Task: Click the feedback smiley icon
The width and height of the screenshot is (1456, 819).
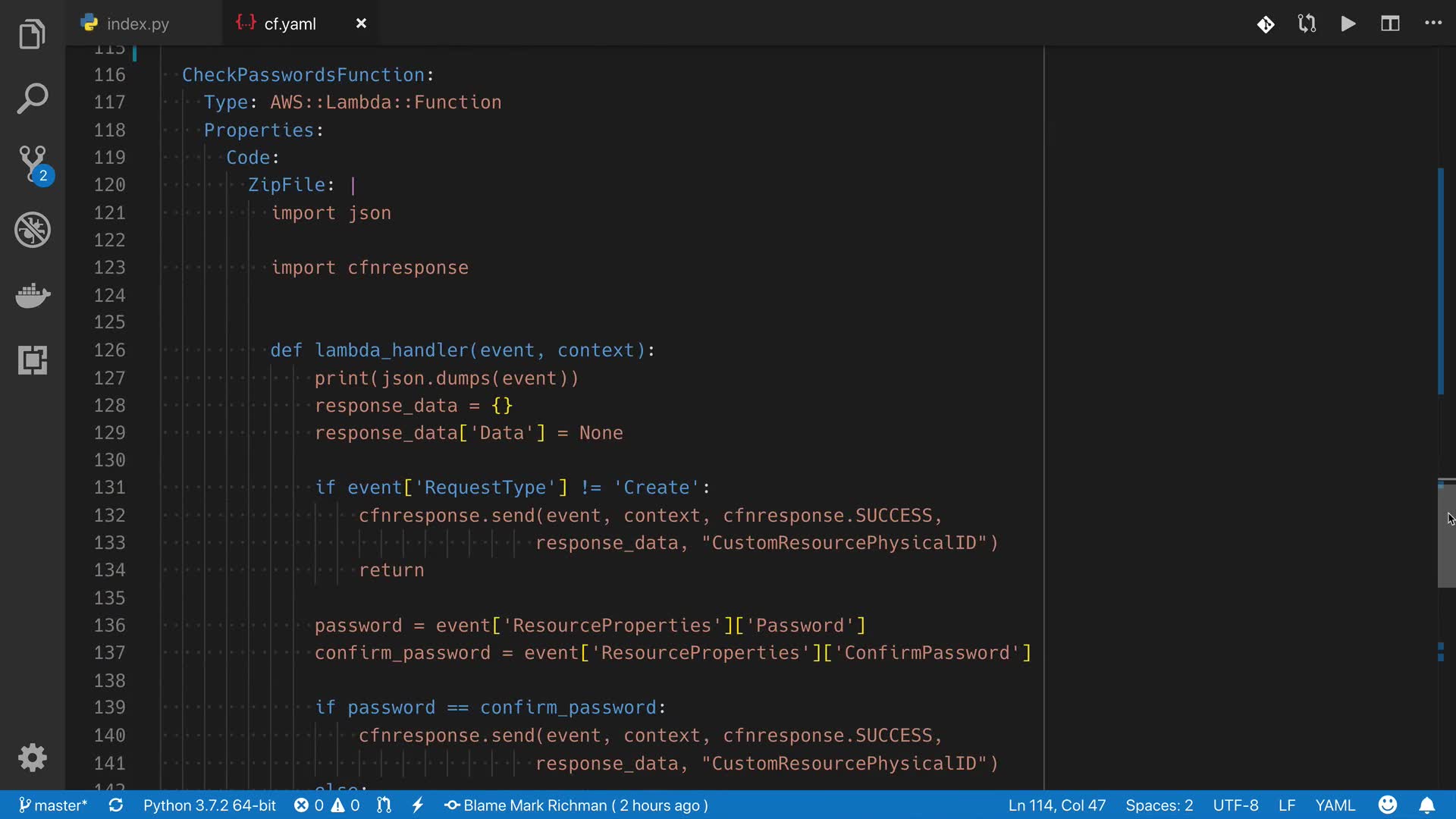Action: [1387, 805]
